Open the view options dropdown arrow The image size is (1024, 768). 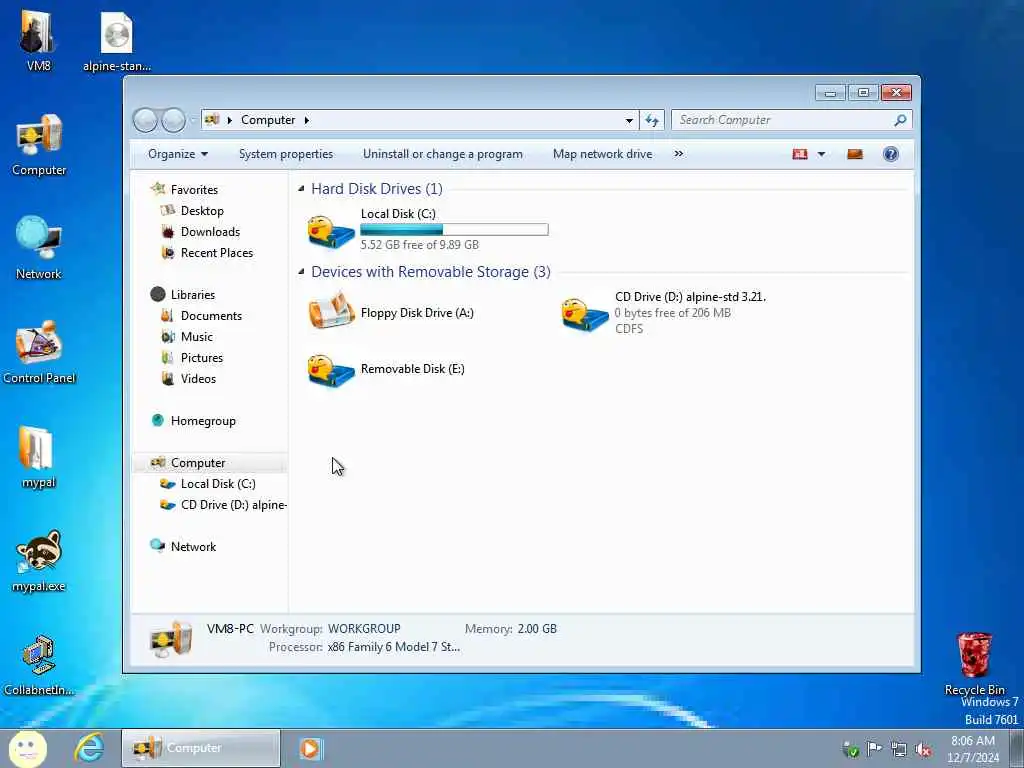click(822, 154)
